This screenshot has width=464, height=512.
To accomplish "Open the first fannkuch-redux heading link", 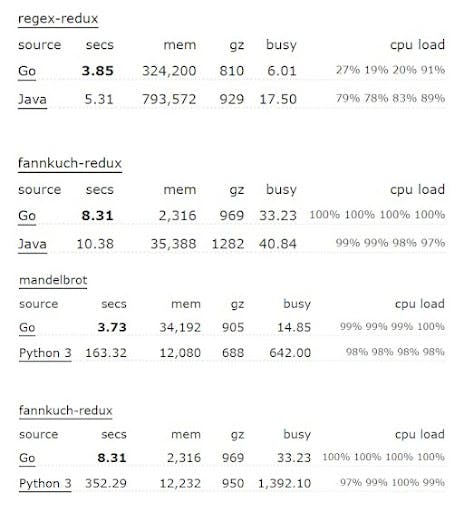I will [70, 163].
